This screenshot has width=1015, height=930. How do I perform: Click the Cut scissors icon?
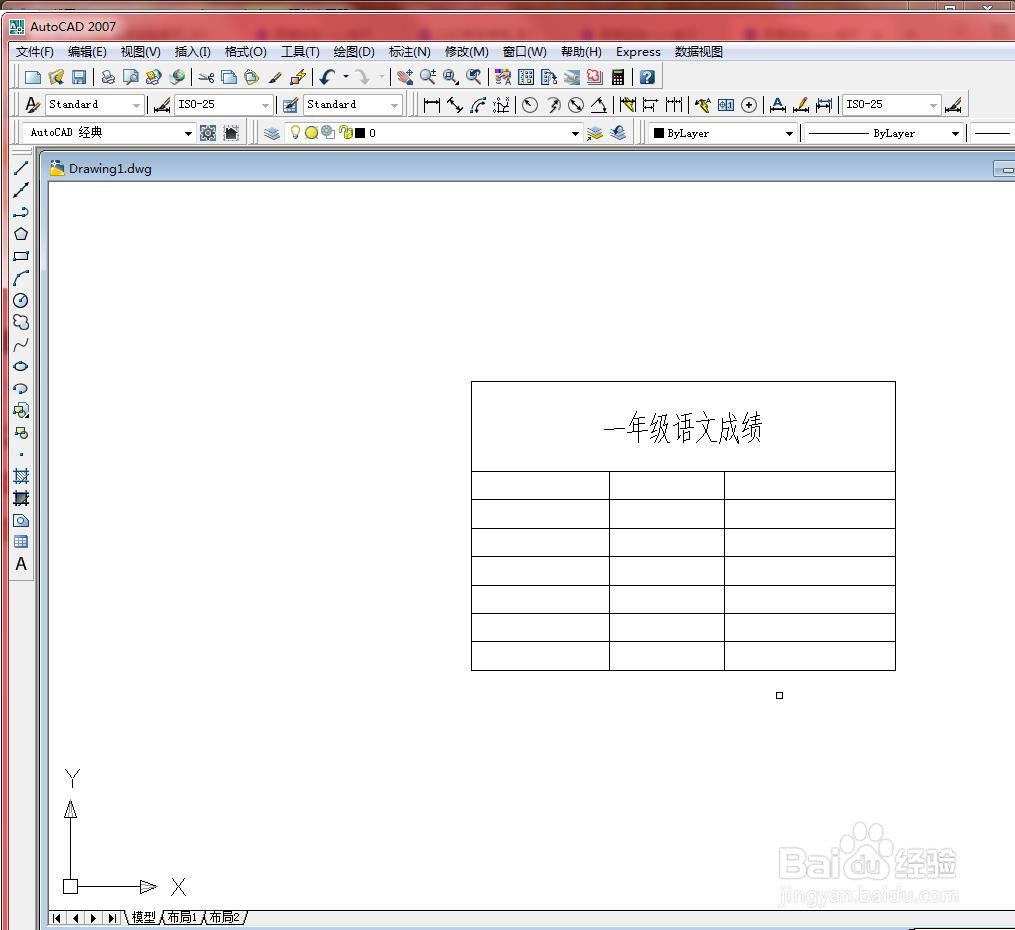point(206,78)
